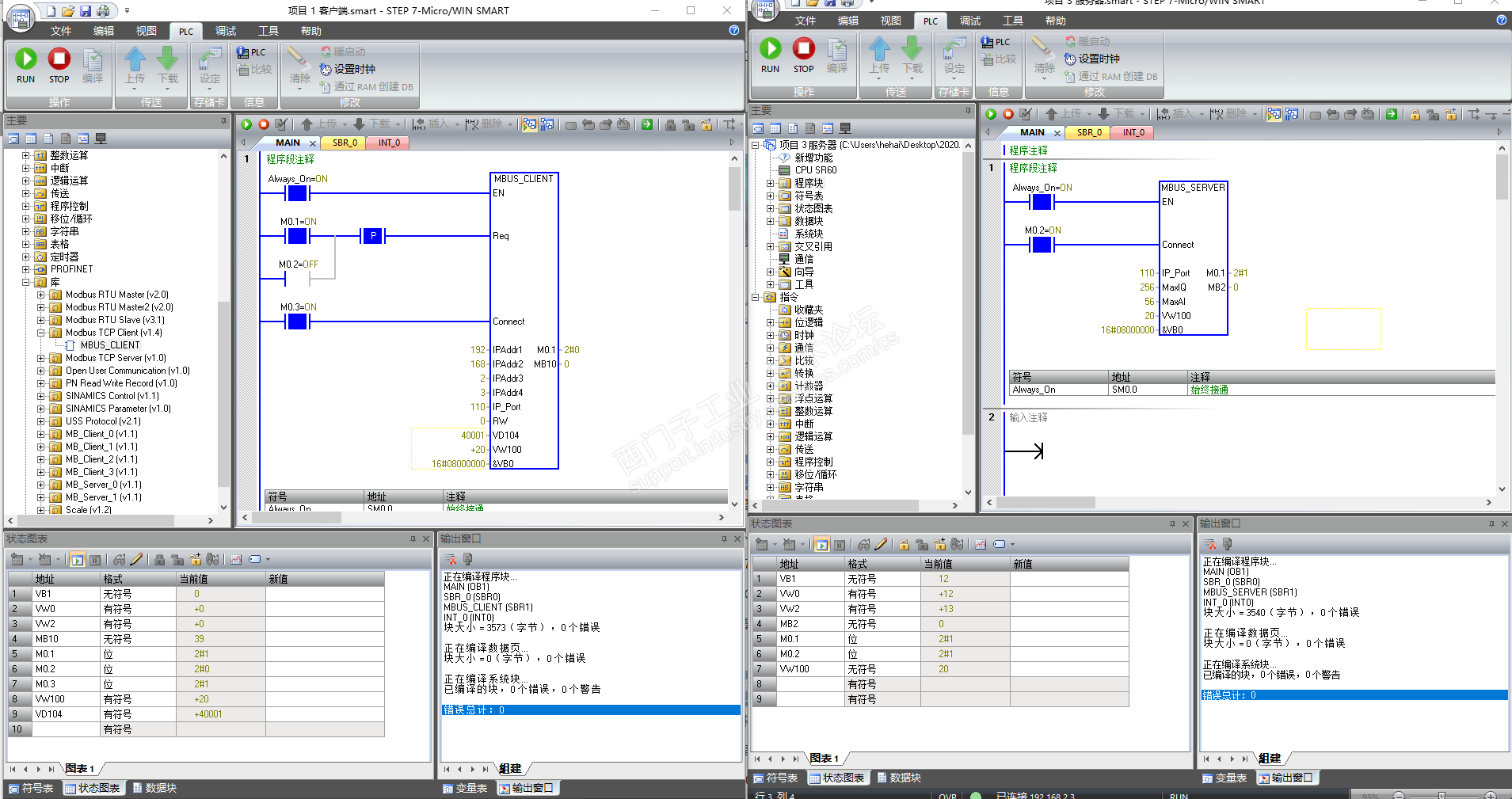The height and width of the screenshot is (799, 1512).
Task: Toggle pause chart in the server status chart toolbar
Action: coord(840,544)
